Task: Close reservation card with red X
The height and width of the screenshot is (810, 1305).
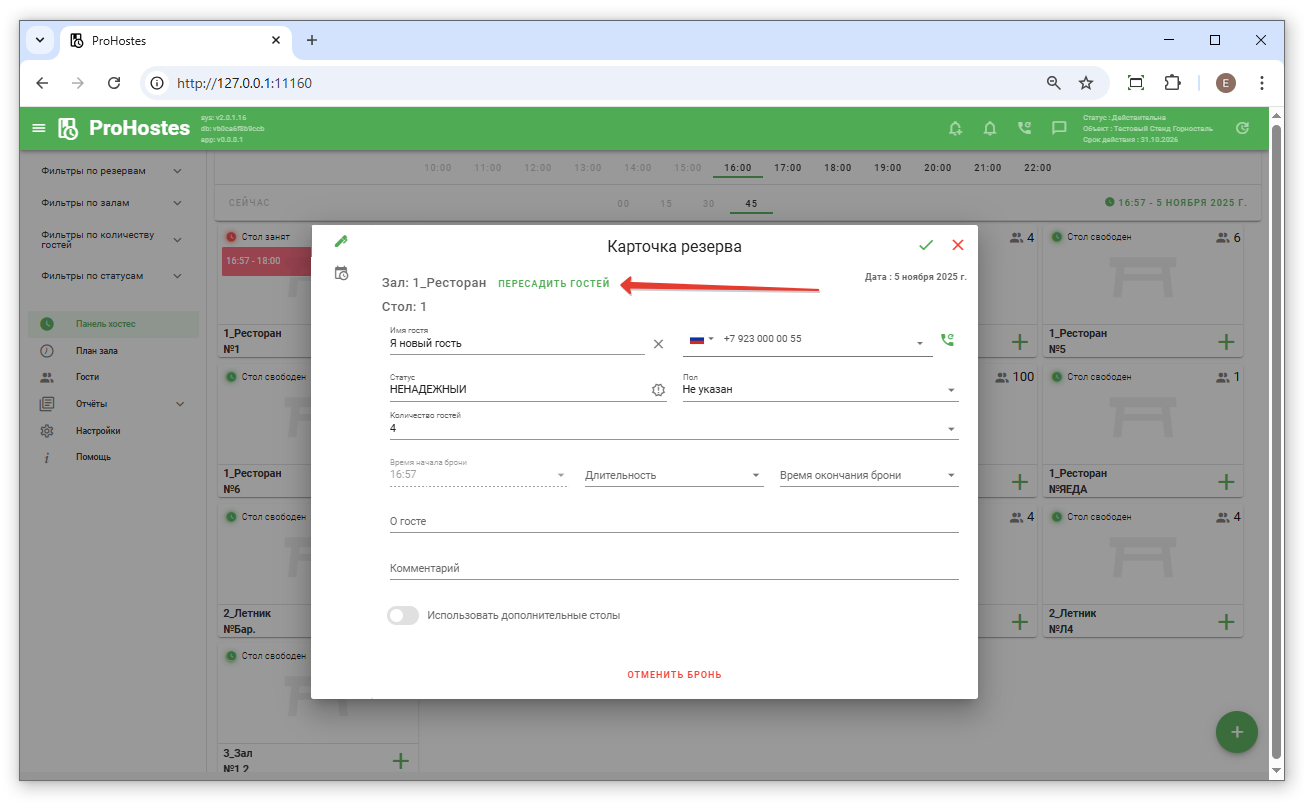Action: [x=958, y=245]
